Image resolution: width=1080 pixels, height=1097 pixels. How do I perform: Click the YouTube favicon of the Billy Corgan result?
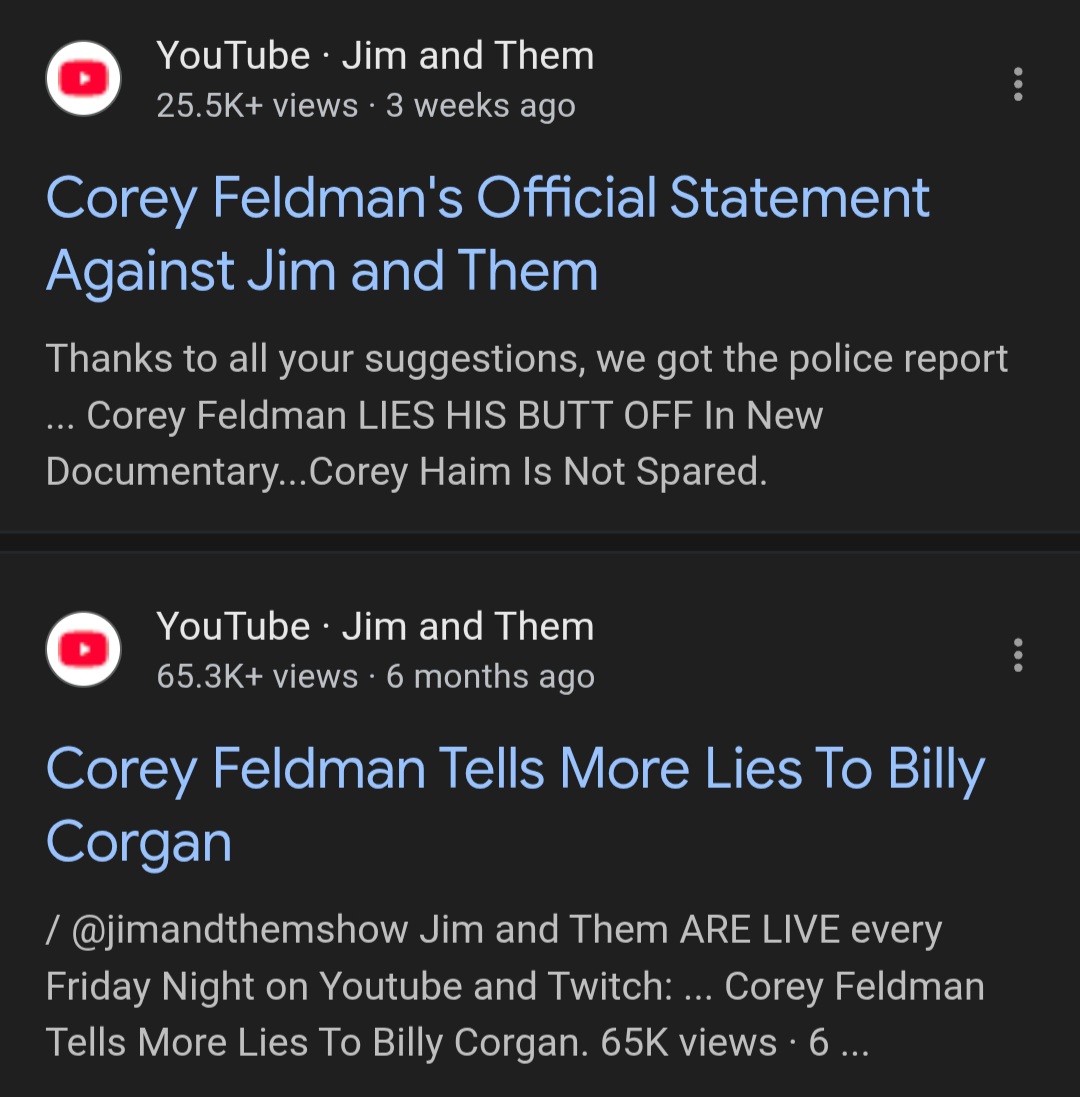[84, 650]
